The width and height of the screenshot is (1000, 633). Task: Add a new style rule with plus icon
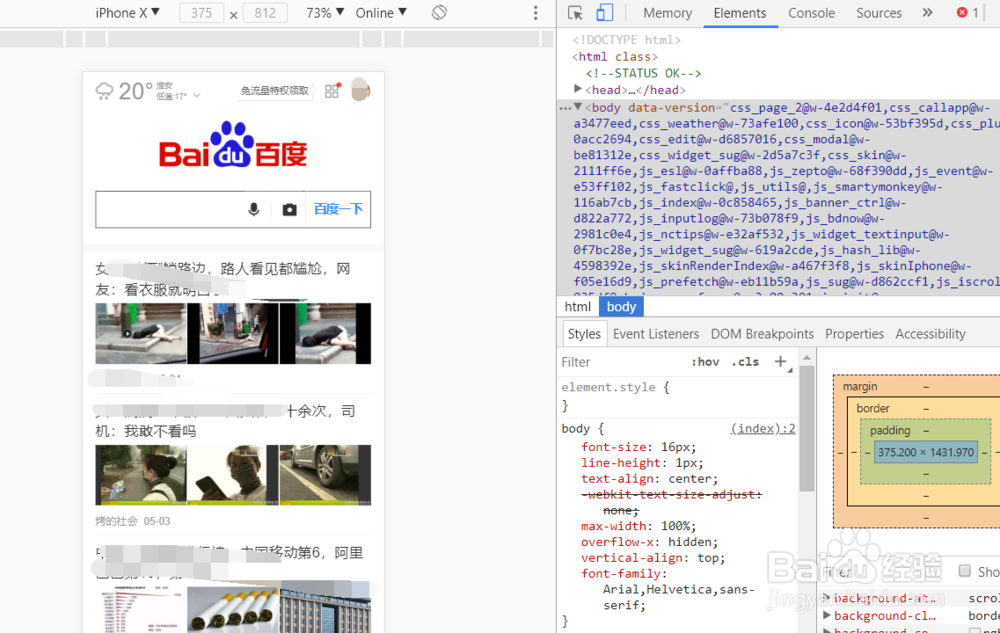[x=780, y=361]
